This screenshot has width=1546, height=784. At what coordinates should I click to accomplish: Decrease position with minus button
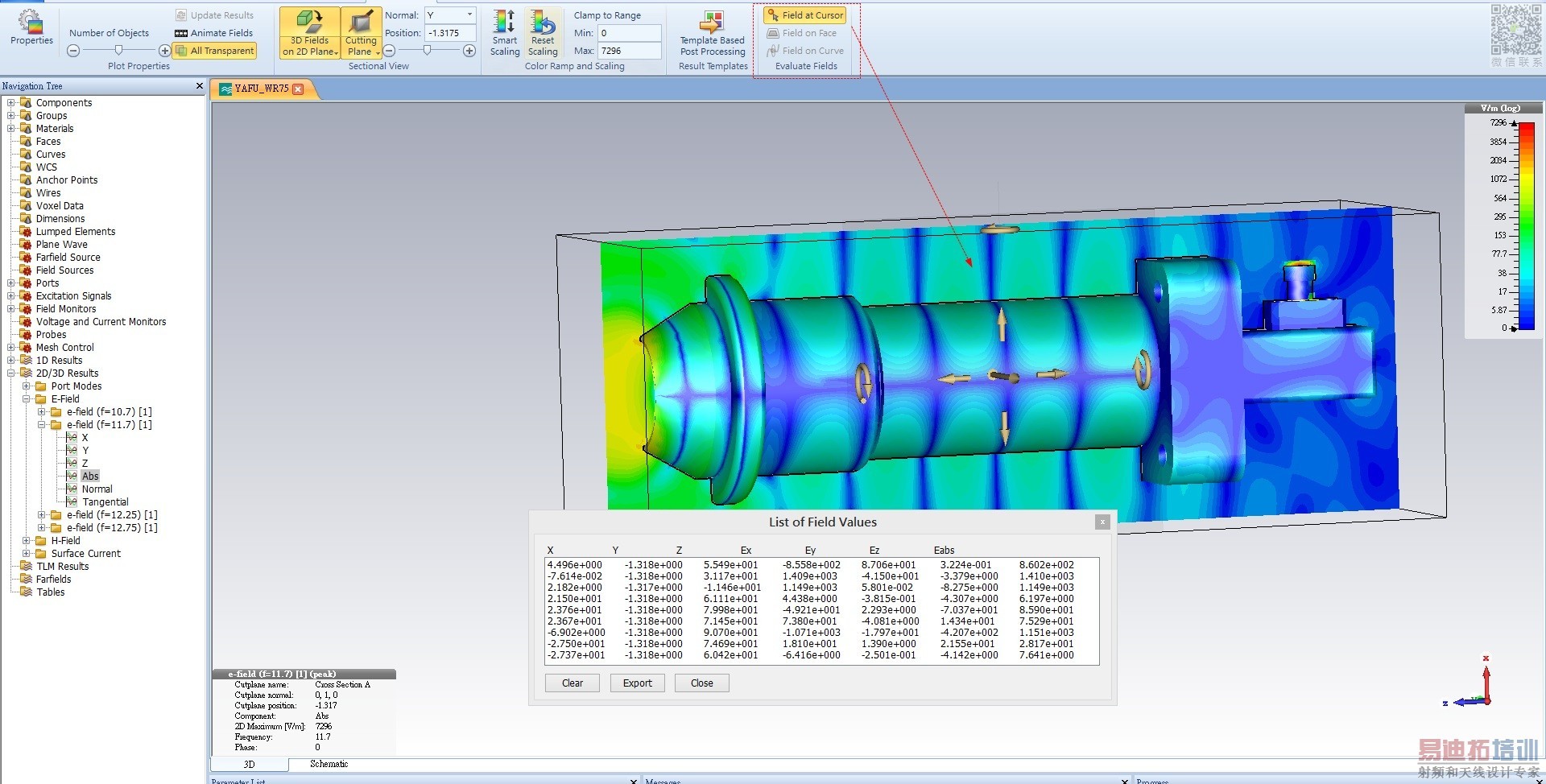pyautogui.click(x=389, y=51)
